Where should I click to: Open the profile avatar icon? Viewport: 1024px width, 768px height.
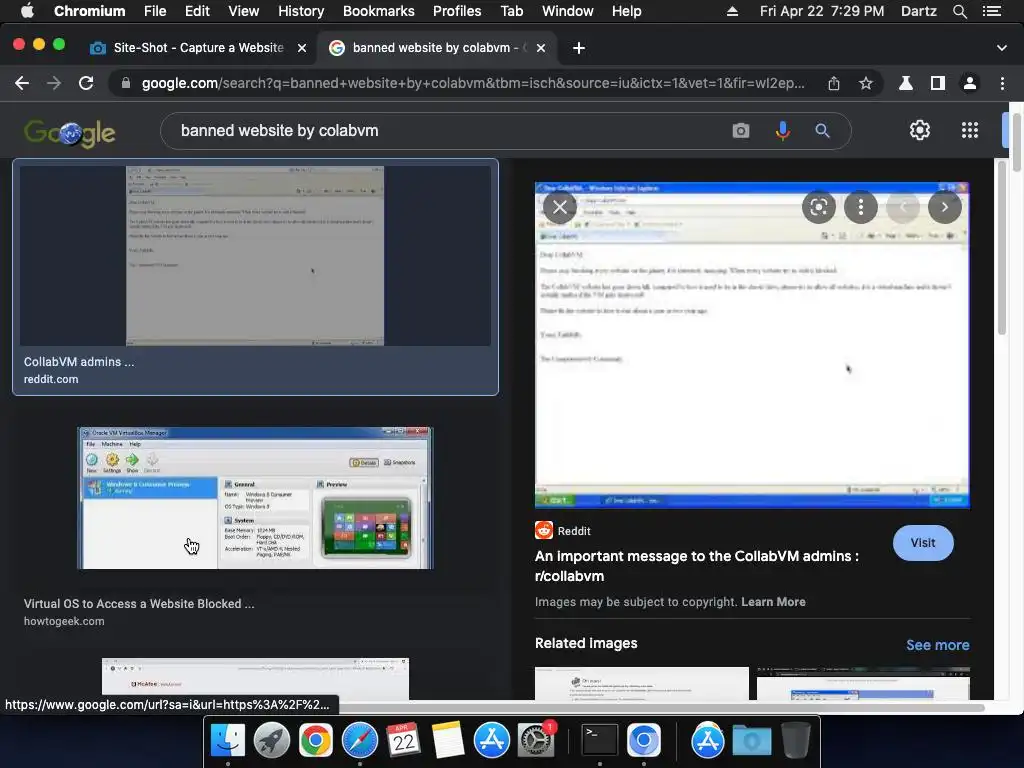tap(970, 83)
